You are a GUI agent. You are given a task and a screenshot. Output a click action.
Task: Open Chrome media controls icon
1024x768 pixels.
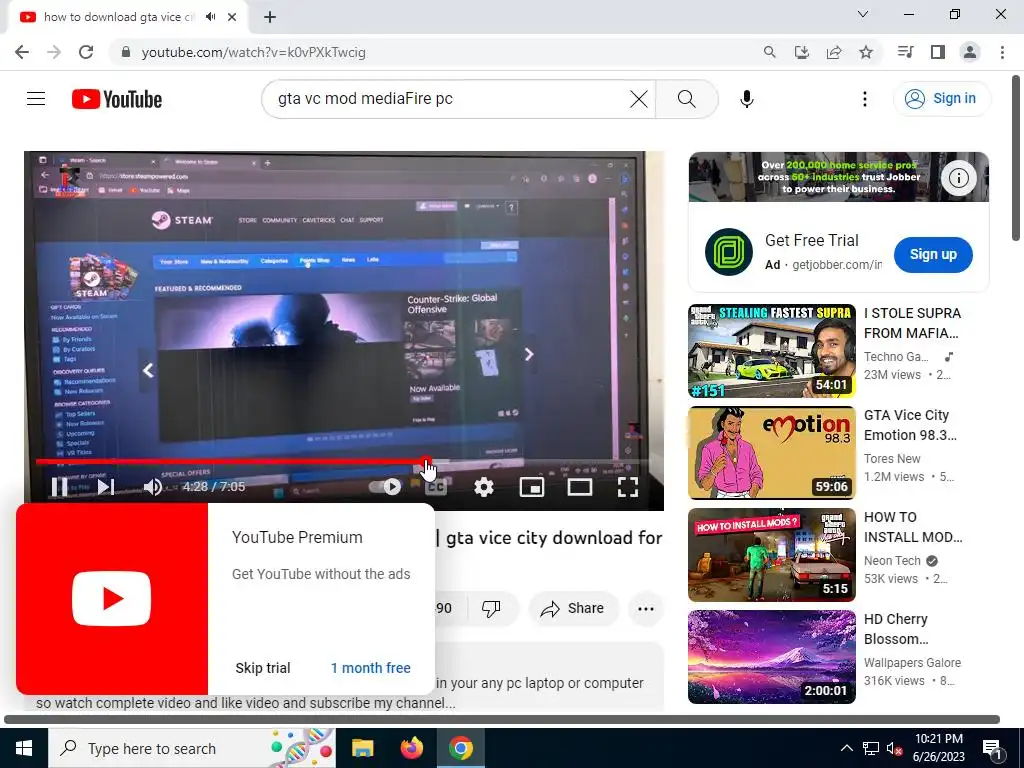click(x=905, y=52)
